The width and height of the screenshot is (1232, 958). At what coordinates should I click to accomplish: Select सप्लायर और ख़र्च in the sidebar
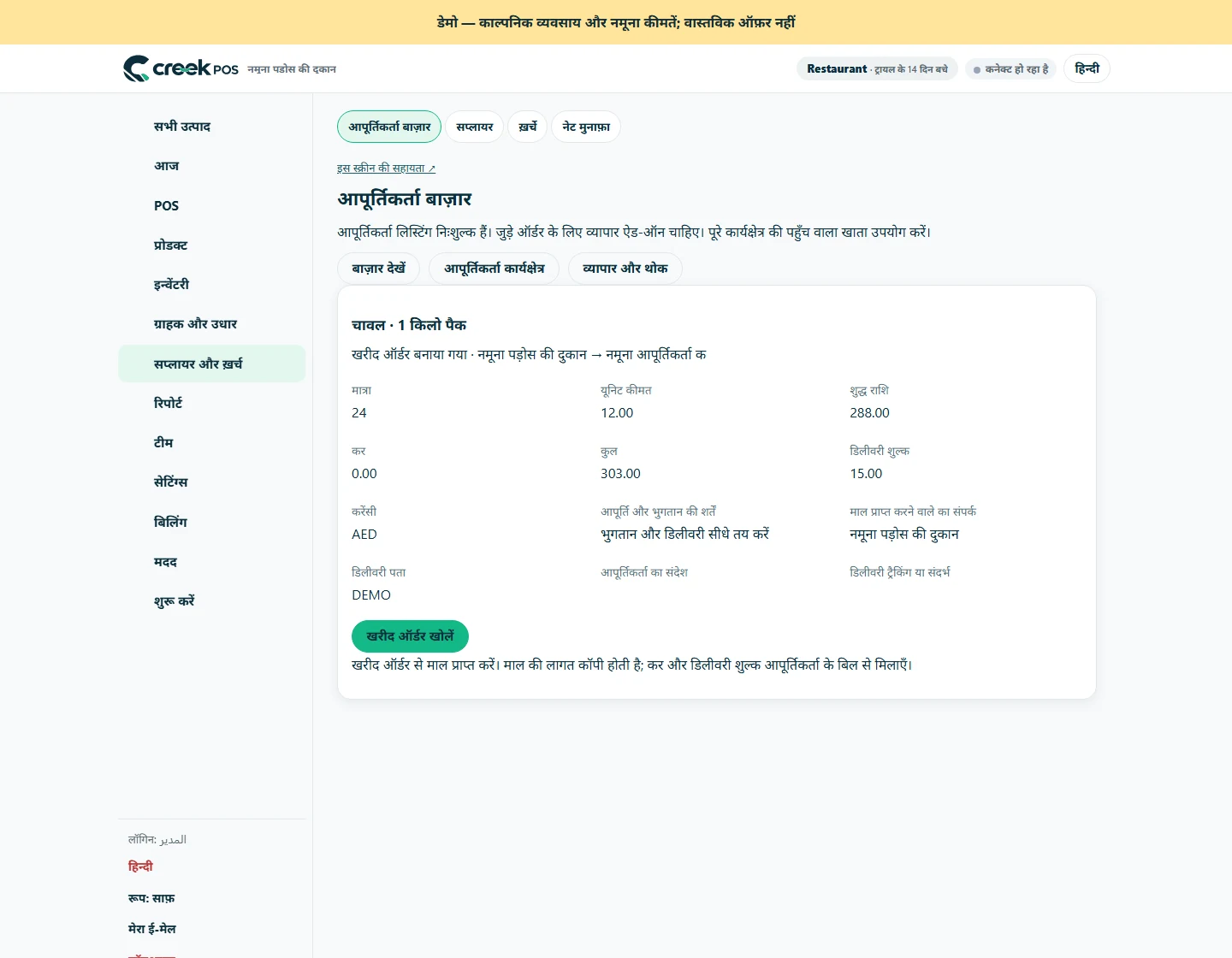[x=211, y=364]
